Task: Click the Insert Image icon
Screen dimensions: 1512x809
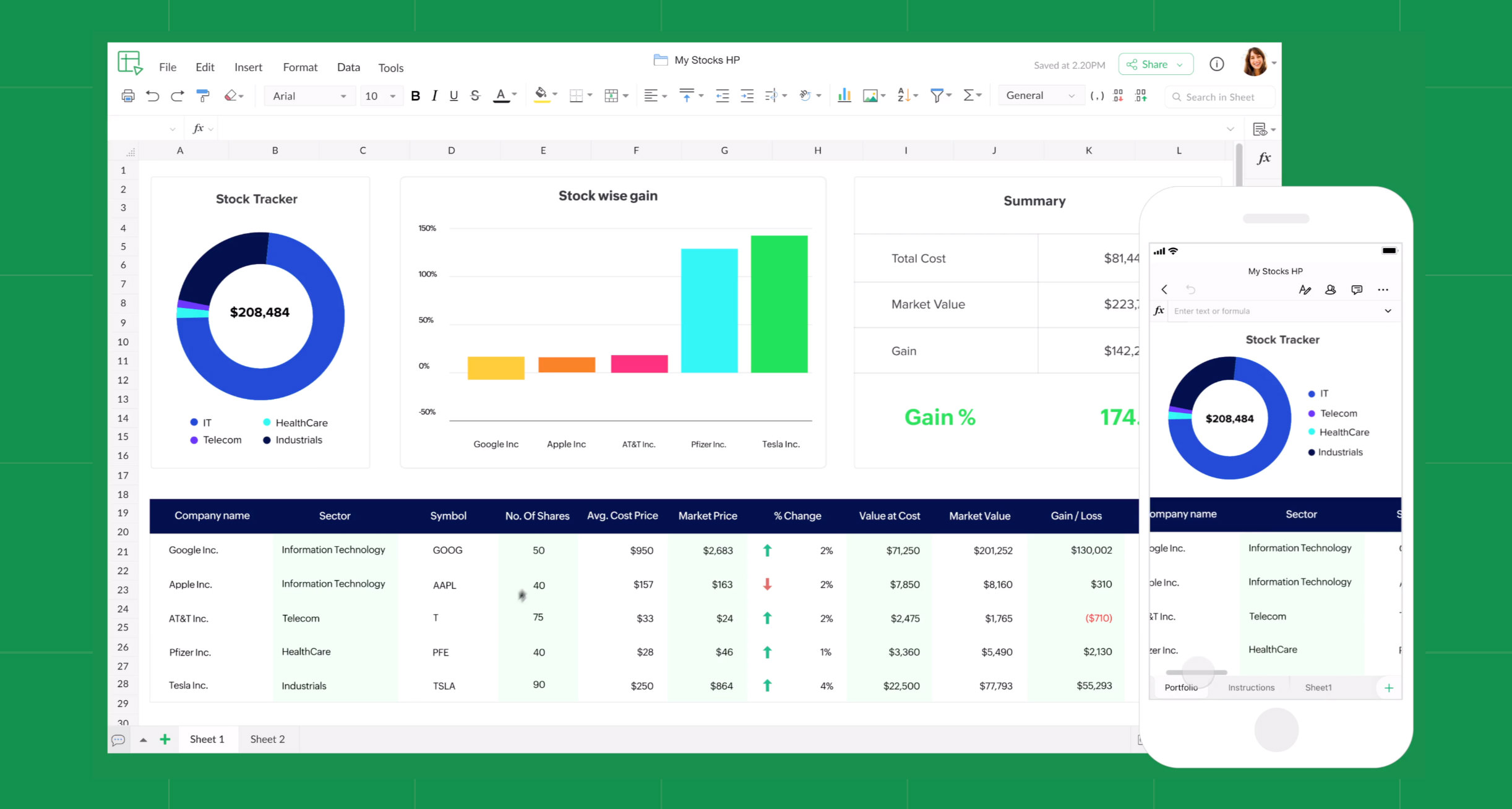Action: (x=870, y=95)
